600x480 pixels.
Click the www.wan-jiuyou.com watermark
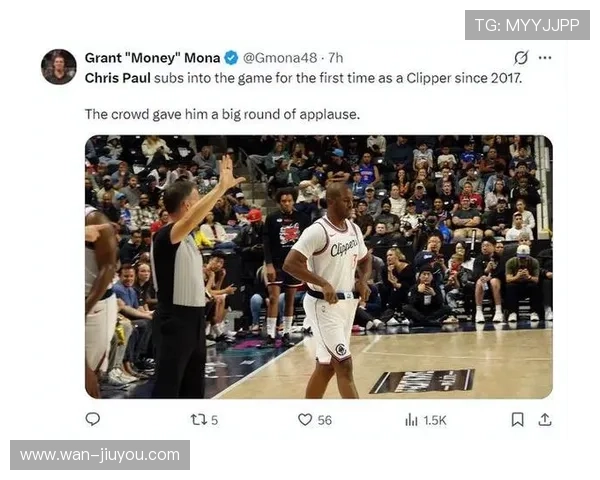[100, 455]
